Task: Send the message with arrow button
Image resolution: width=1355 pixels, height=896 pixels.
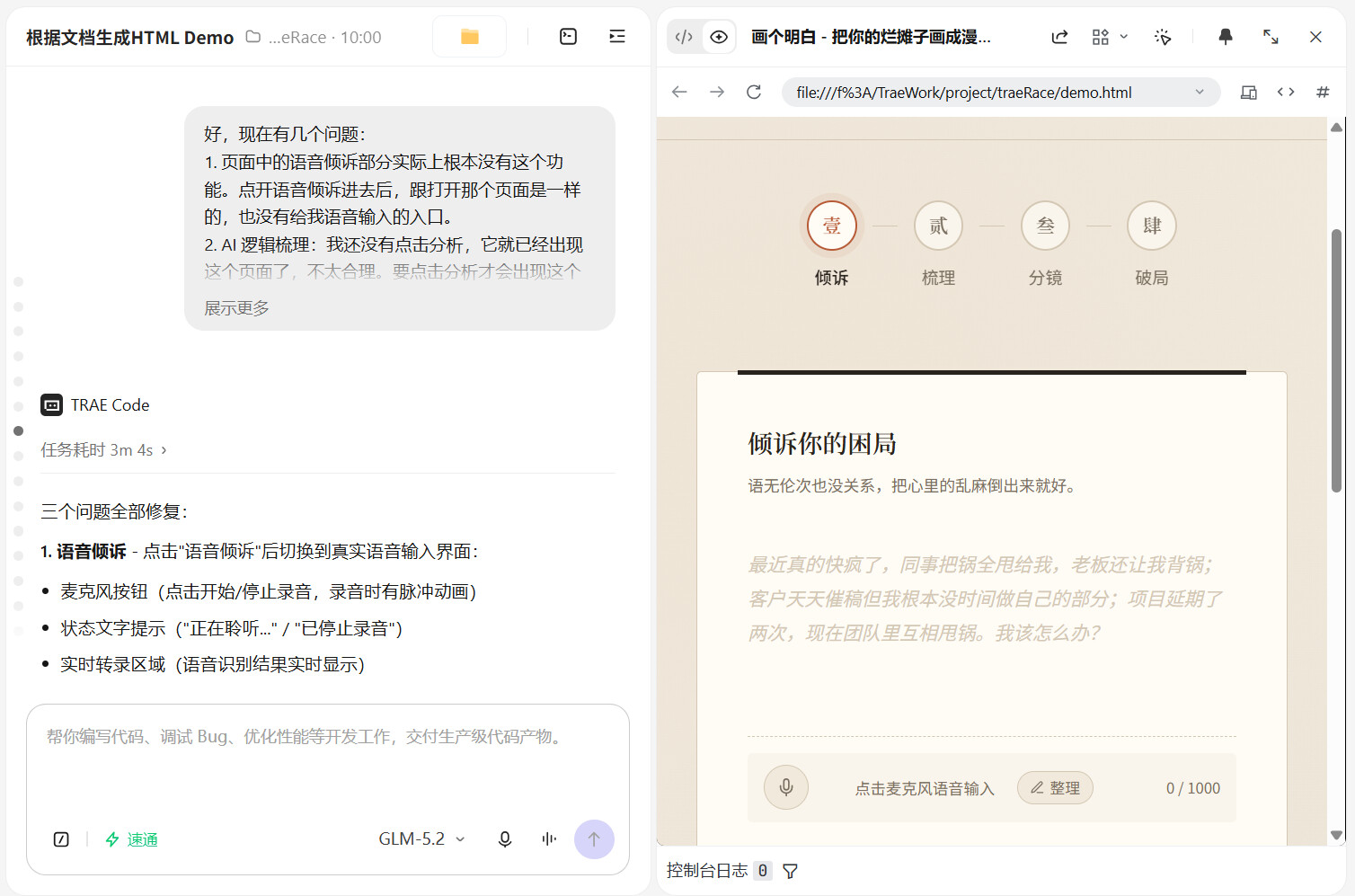Action: point(594,839)
